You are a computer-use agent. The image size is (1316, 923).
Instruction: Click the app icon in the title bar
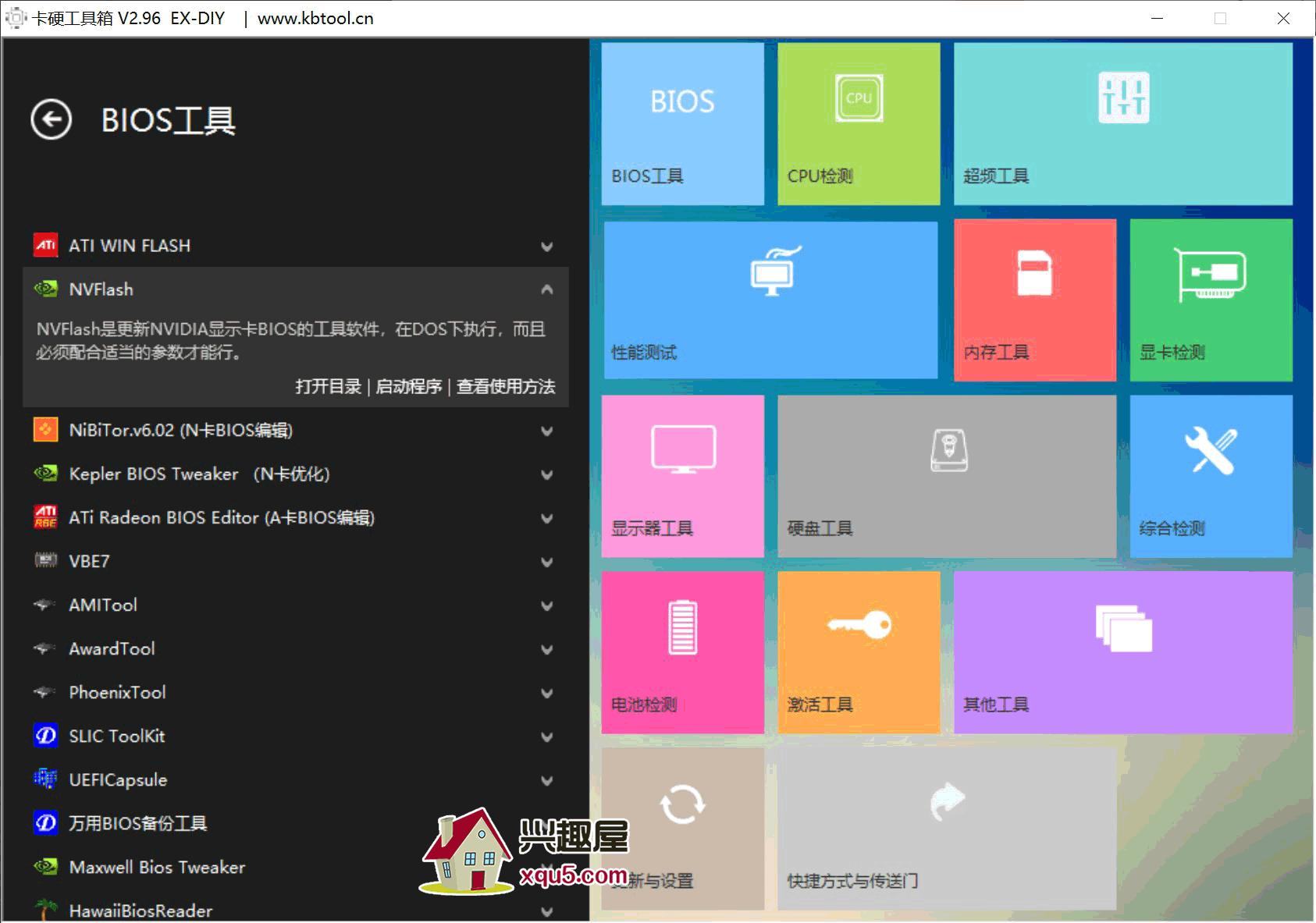(x=16, y=17)
